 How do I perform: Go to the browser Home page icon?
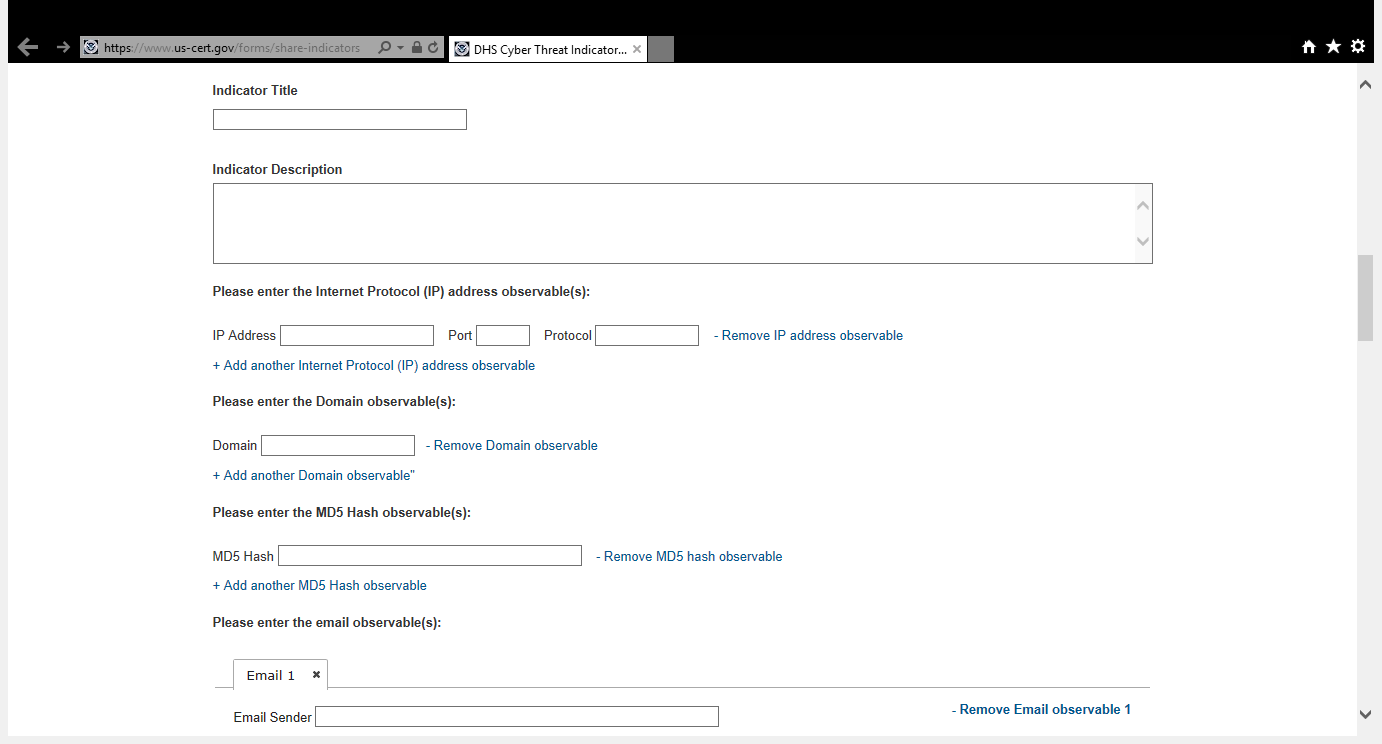click(x=1308, y=47)
